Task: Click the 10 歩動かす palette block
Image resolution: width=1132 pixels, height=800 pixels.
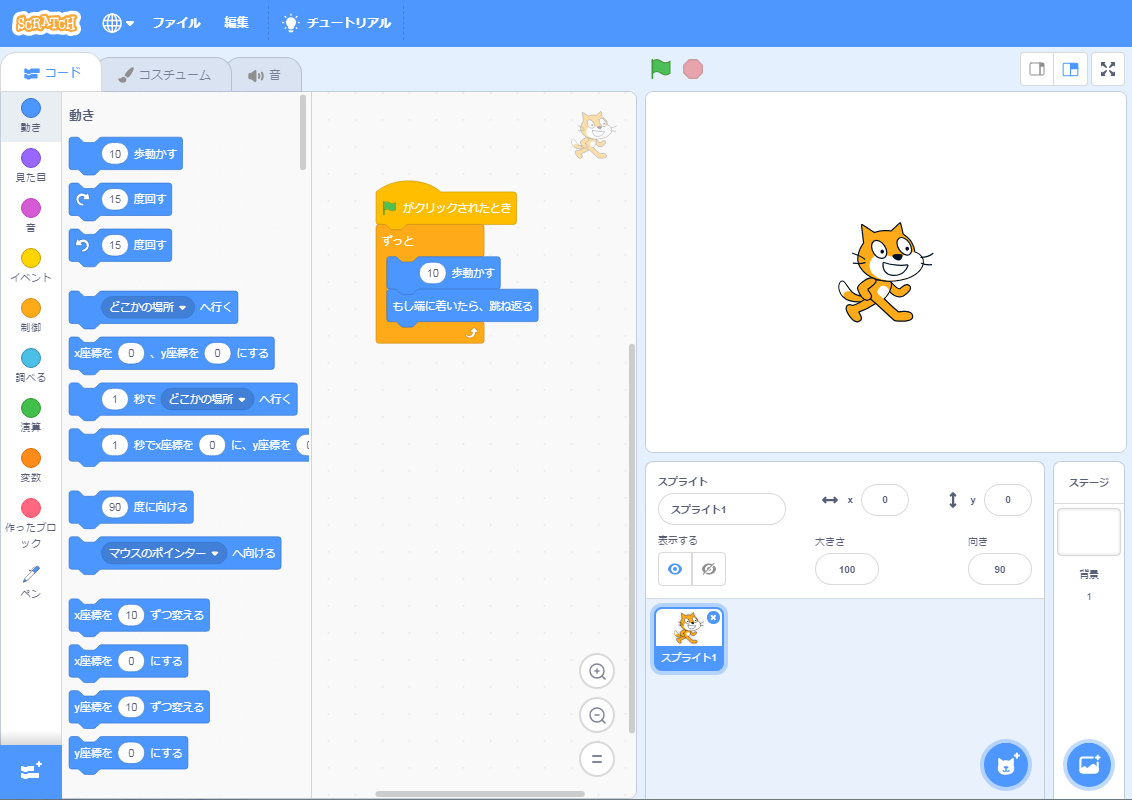Action: pos(126,155)
